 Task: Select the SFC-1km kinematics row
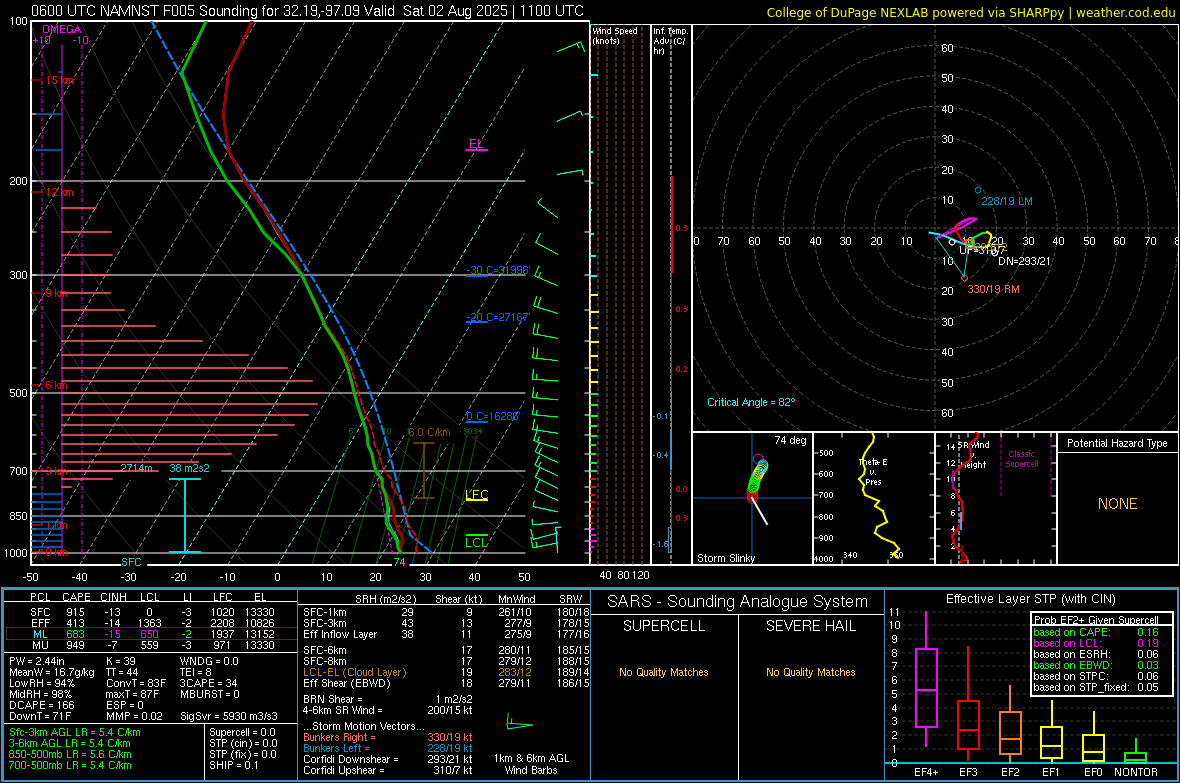click(446, 612)
